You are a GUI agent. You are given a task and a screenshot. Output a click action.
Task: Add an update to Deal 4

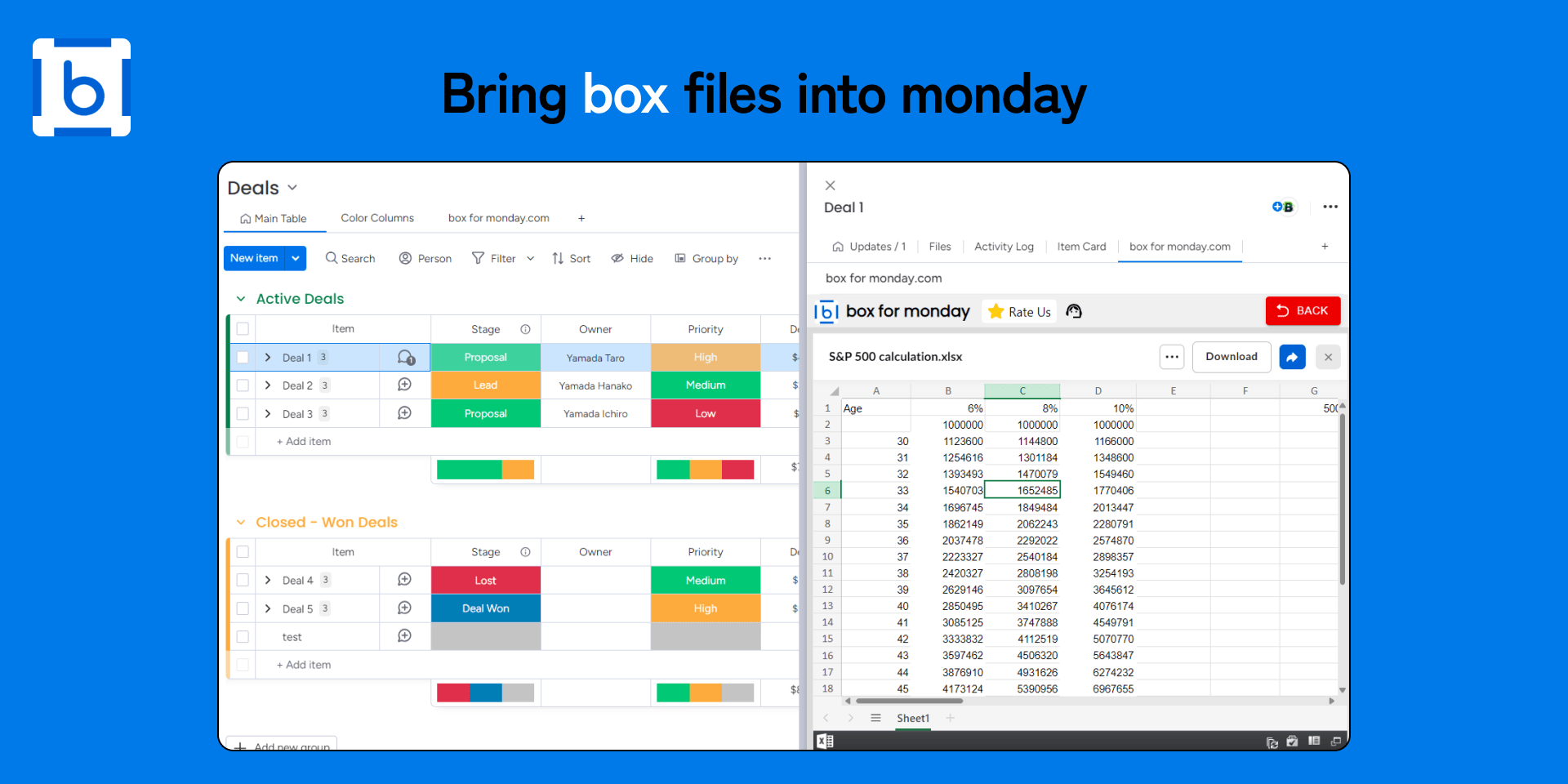(x=404, y=580)
